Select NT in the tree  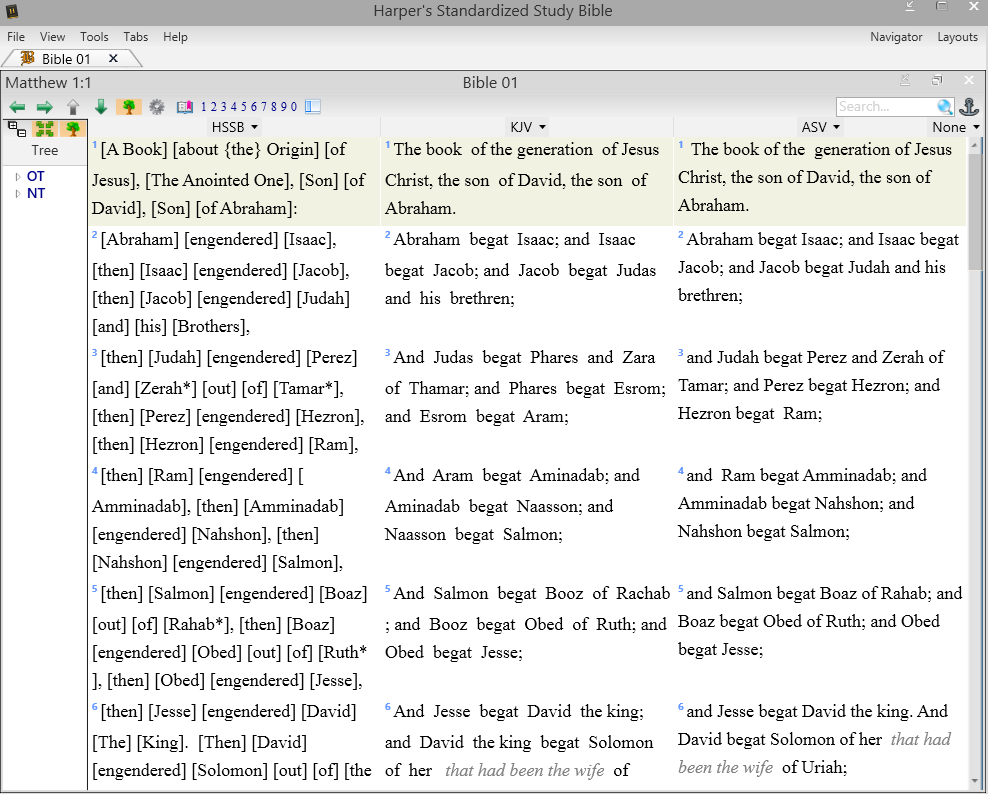coord(35,193)
